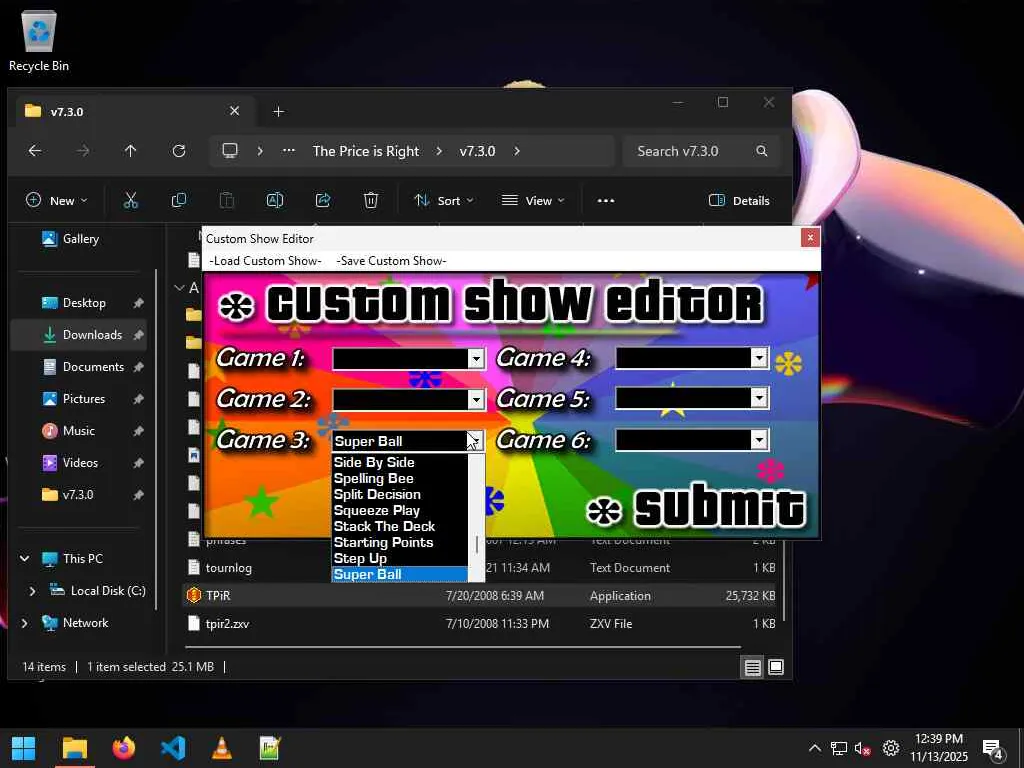Launch Firefox from taskbar
Image resolution: width=1024 pixels, height=768 pixels.
(x=123, y=748)
